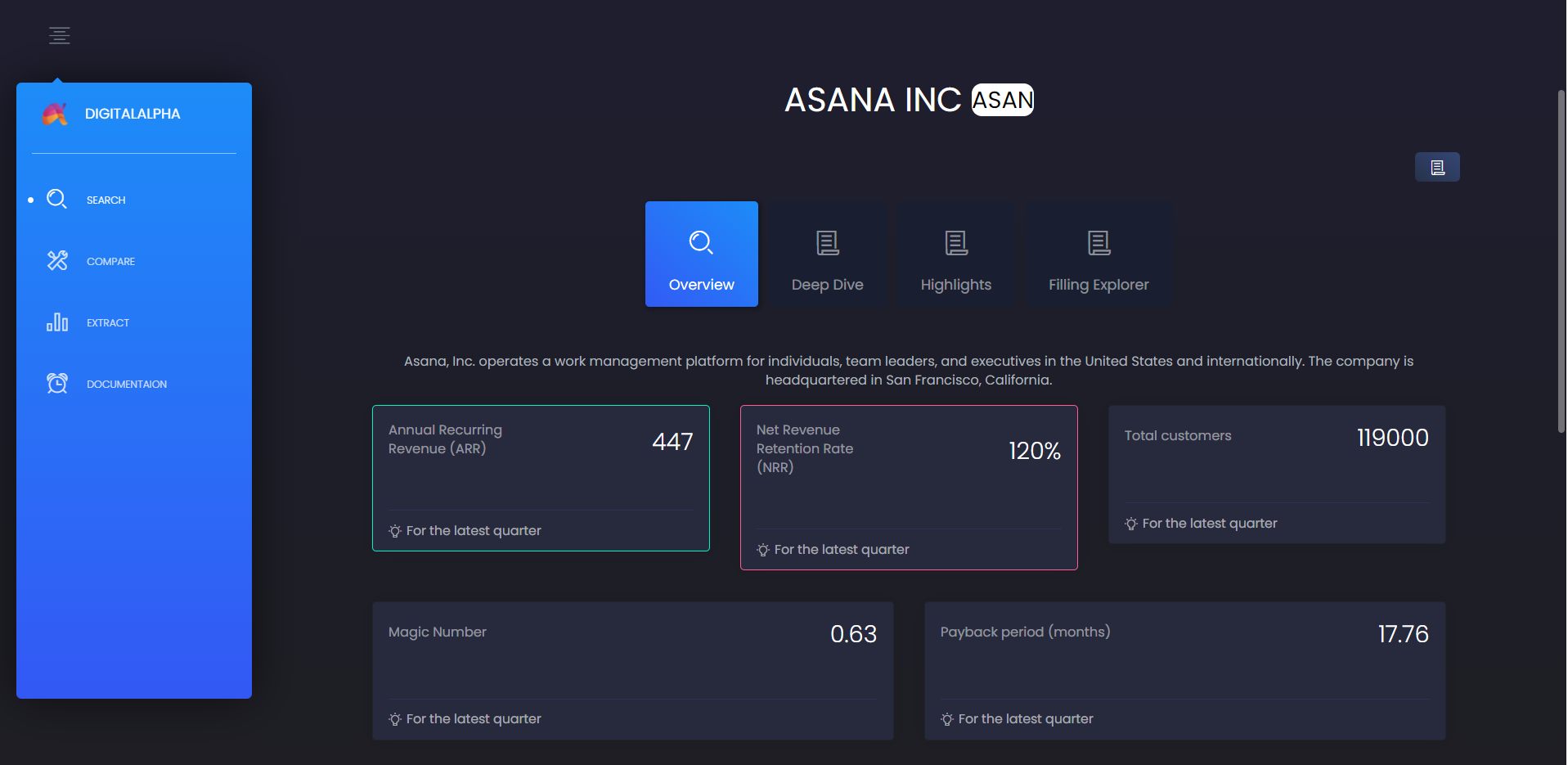
Task: Click the document button at top right
Action: [x=1437, y=167]
